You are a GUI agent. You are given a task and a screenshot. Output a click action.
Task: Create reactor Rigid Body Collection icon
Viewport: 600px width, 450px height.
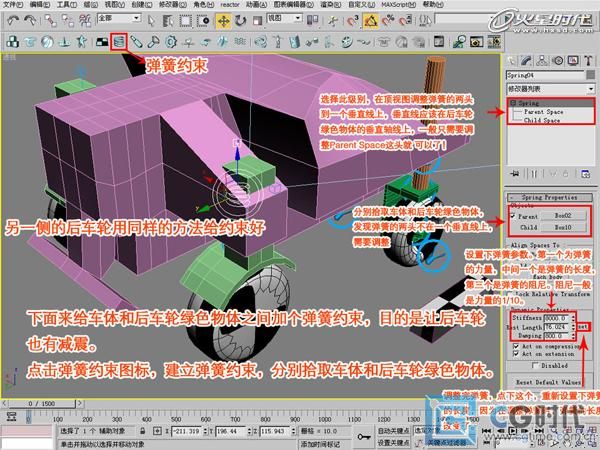(13, 41)
